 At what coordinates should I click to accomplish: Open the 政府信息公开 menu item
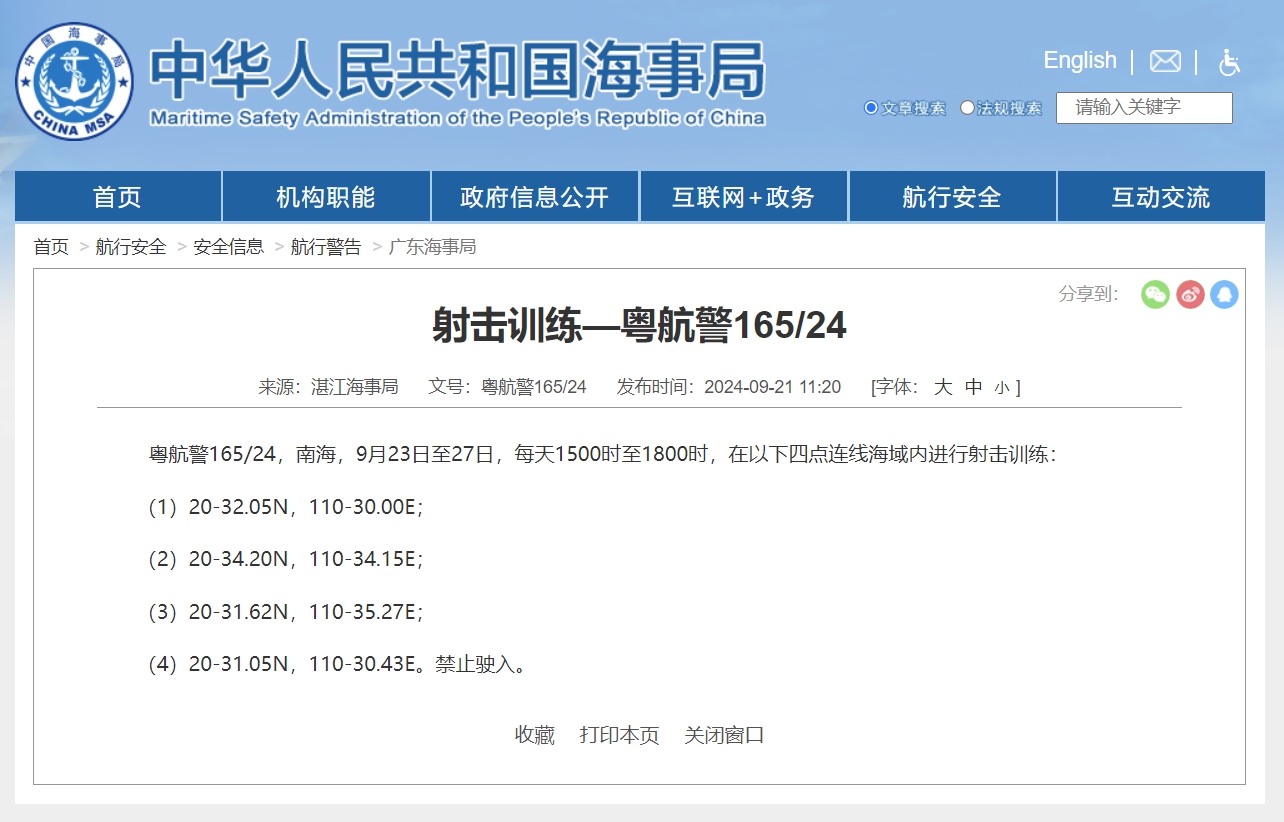(x=534, y=197)
